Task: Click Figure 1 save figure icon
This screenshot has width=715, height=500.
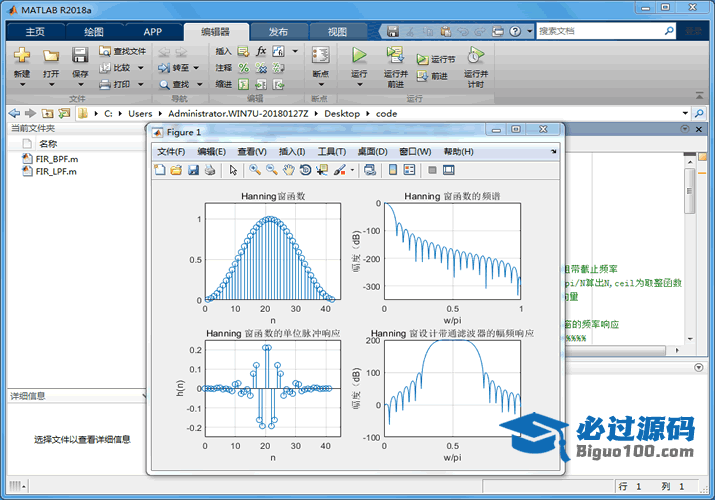Action: (193, 170)
